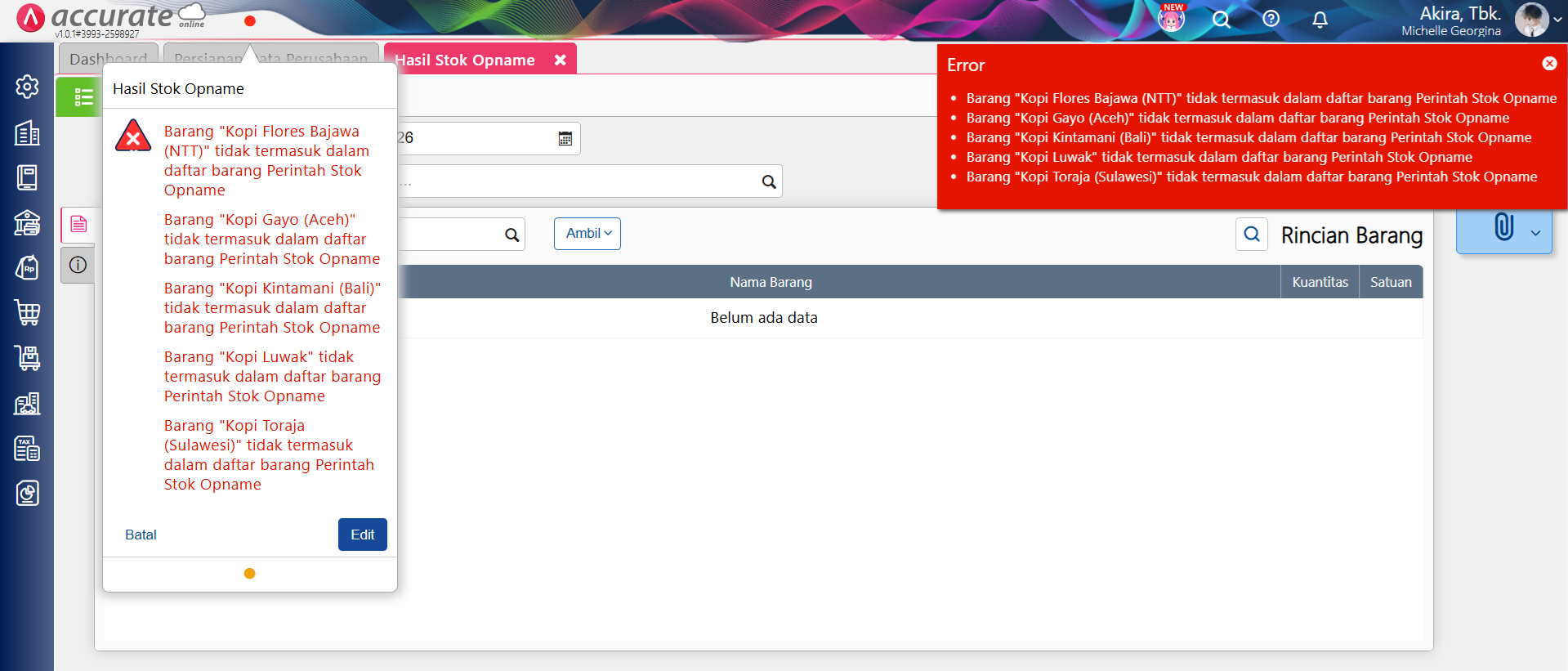
Task: Open the user profile dropdown arrow
Action: pyautogui.click(x=1557, y=20)
